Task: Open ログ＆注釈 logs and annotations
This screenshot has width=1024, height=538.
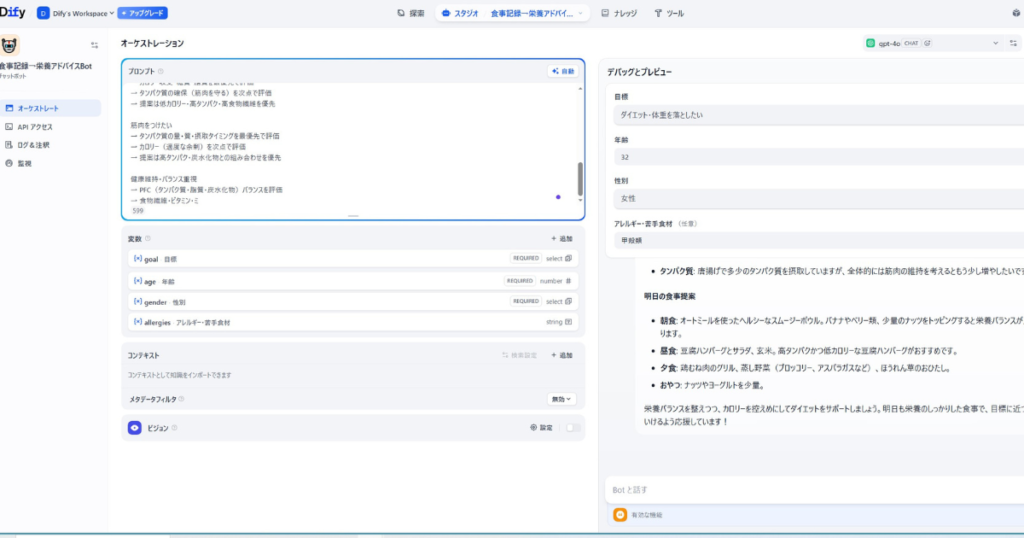Action: pos(50,145)
